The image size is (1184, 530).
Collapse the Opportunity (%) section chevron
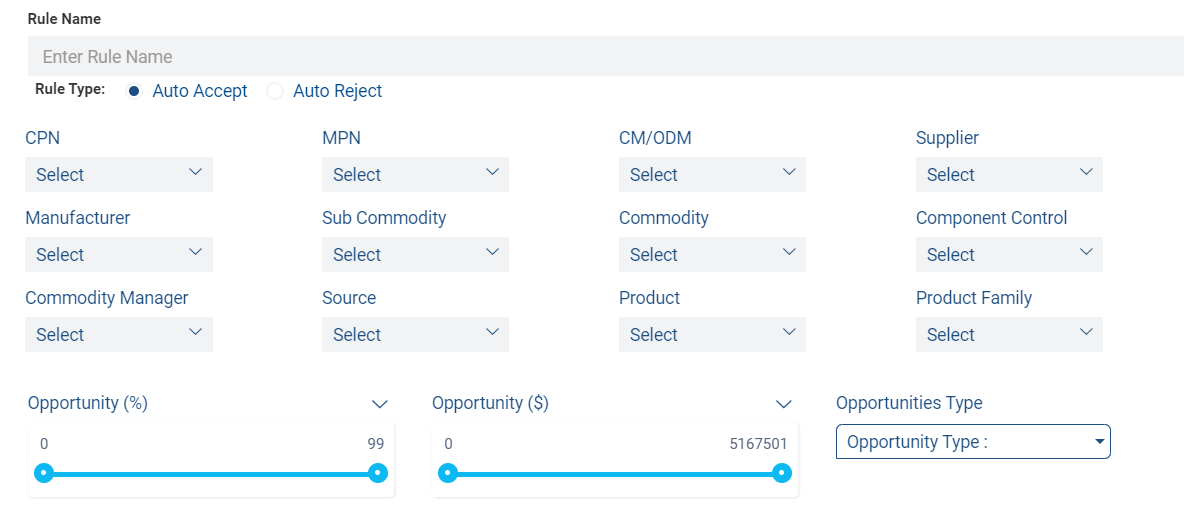(380, 404)
